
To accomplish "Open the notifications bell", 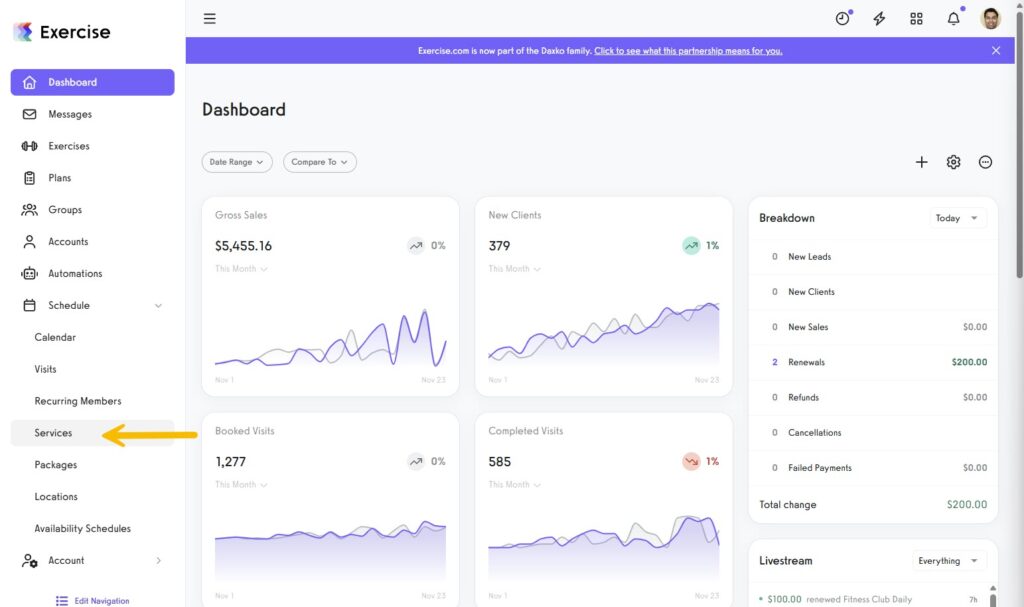I will [x=953, y=18].
